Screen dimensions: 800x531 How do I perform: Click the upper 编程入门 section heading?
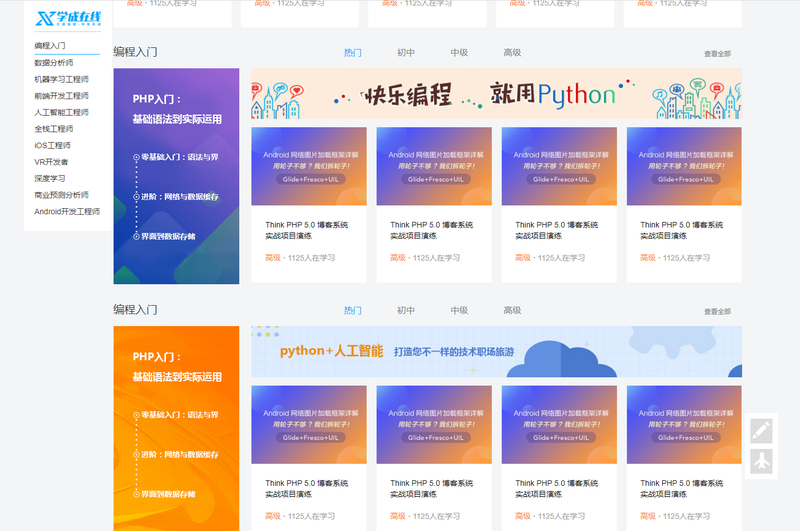click(x=135, y=52)
